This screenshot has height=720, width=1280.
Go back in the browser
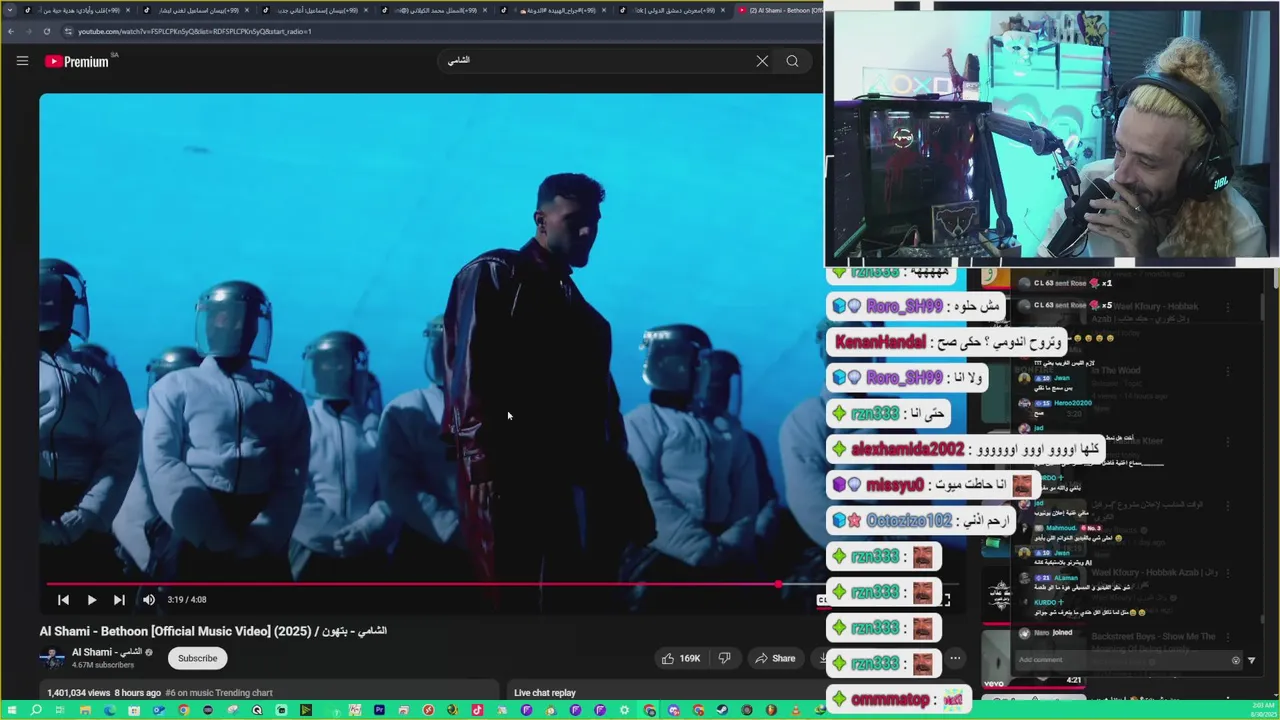[x=11, y=31]
